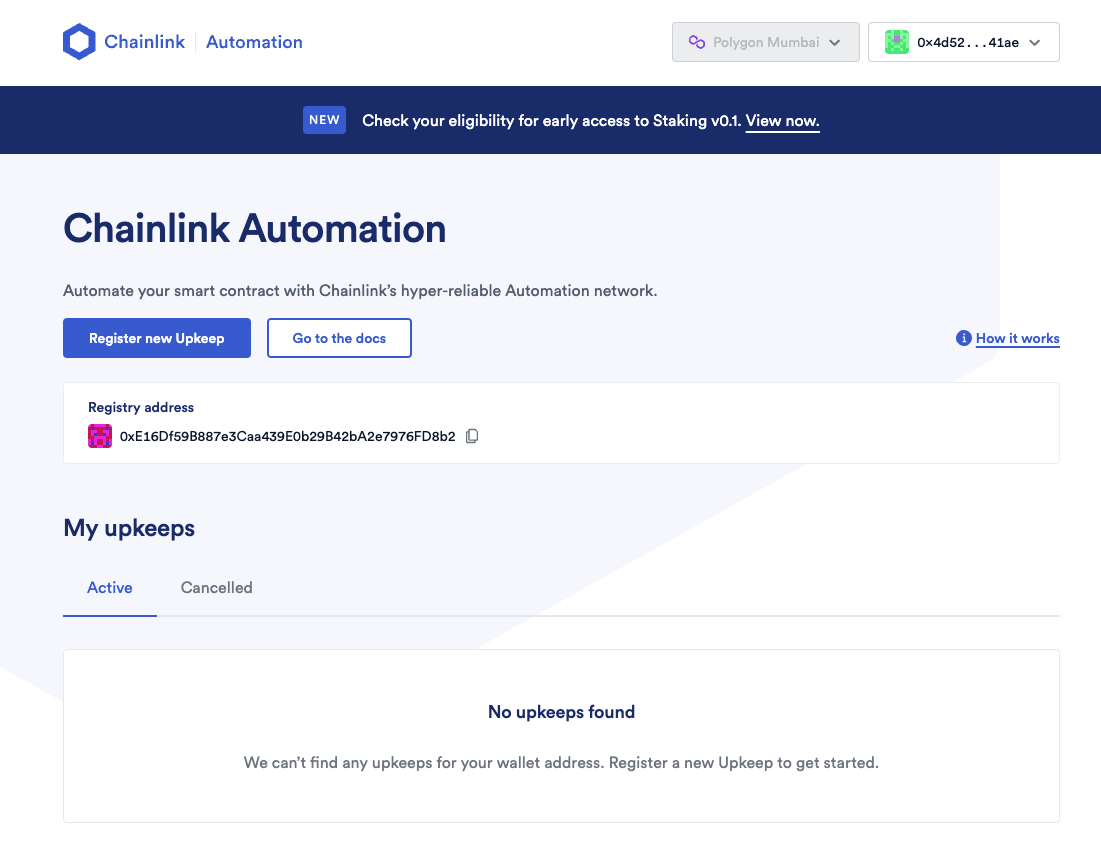Click the green wallet avatar icon
The width and height of the screenshot is (1101, 860).
coord(897,42)
